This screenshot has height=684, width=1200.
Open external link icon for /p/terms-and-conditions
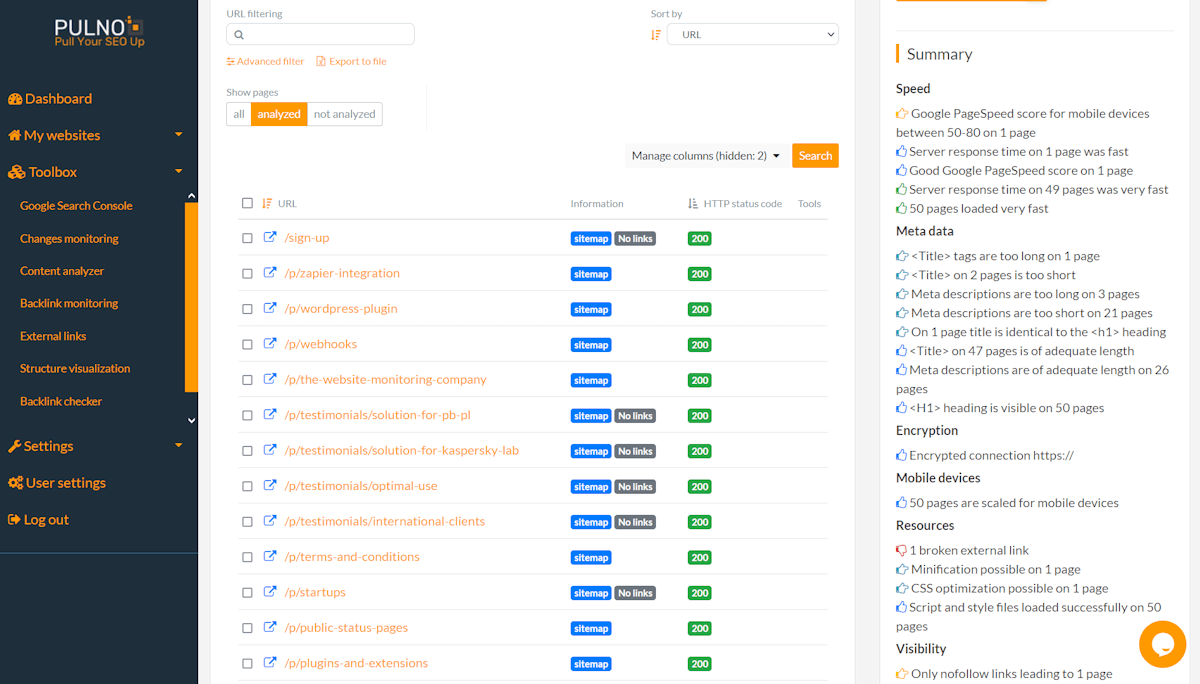pyautogui.click(x=270, y=557)
